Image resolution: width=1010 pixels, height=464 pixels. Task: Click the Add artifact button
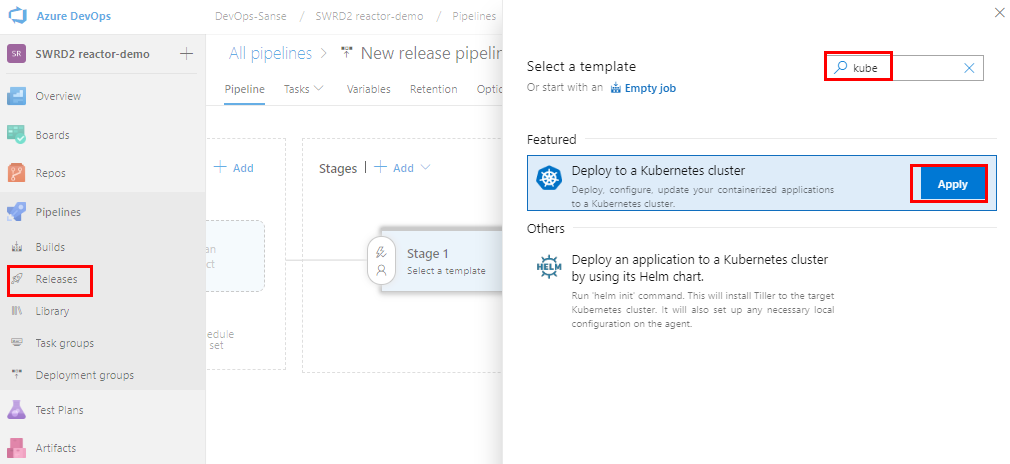click(234, 168)
